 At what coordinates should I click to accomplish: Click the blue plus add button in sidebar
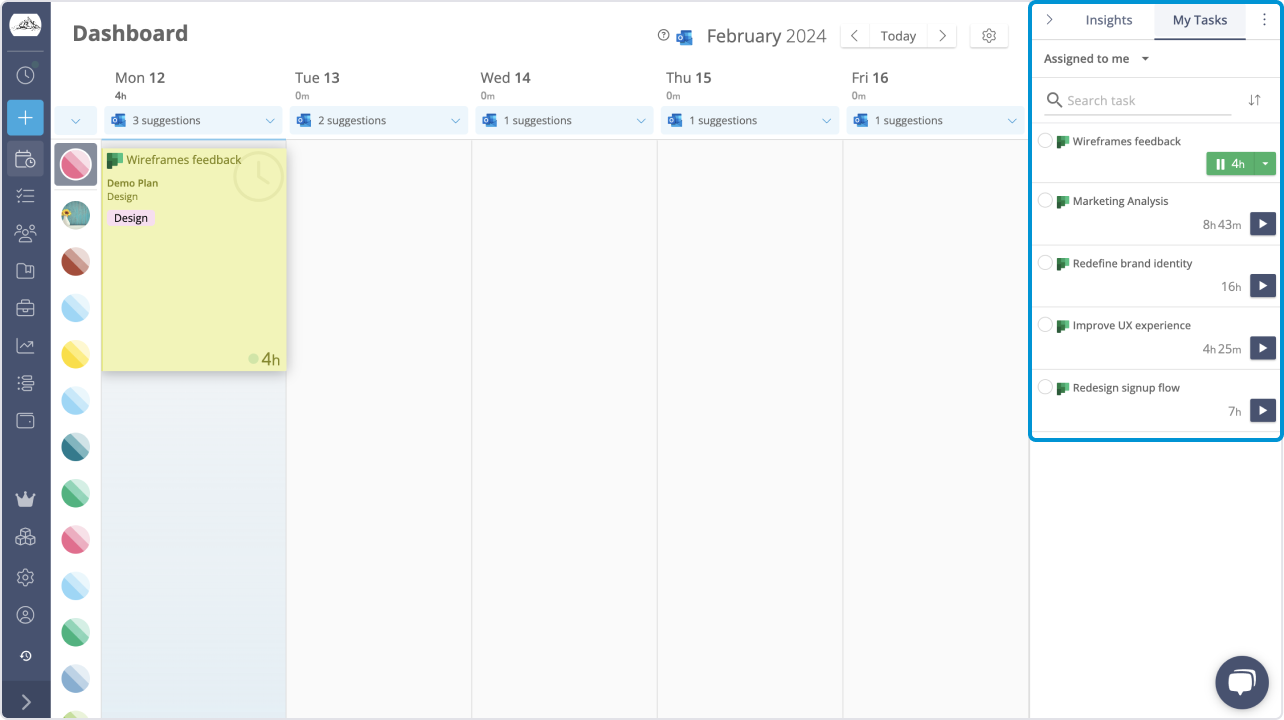[25, 118]
